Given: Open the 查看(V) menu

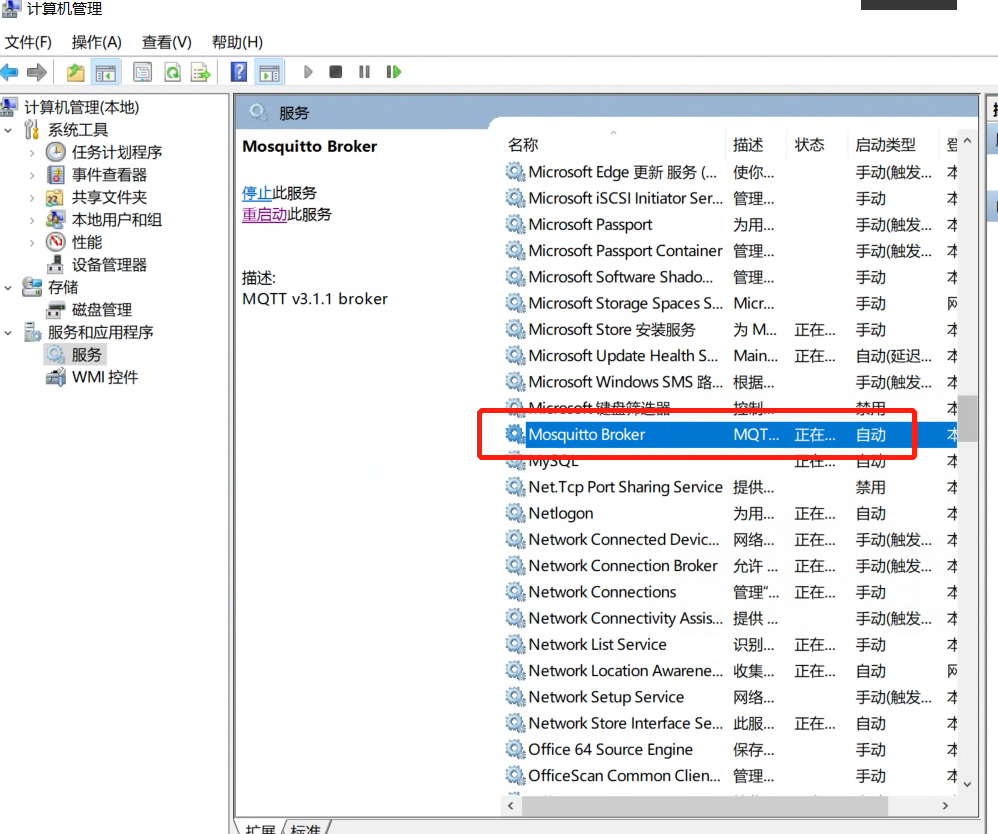Looking at the screenshot, I should pos(165,42).
